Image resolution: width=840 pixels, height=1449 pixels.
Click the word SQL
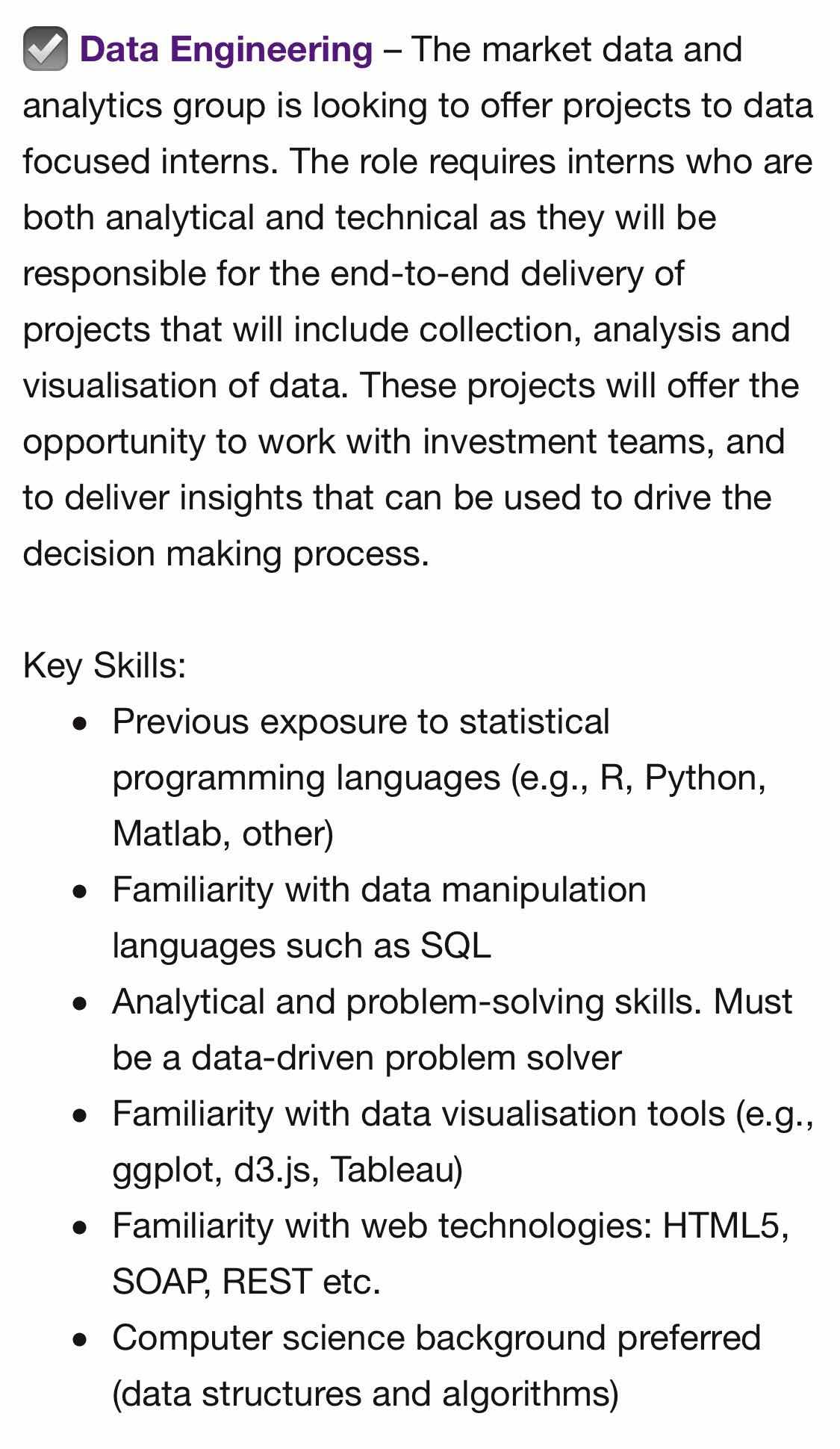click(455, 946)
